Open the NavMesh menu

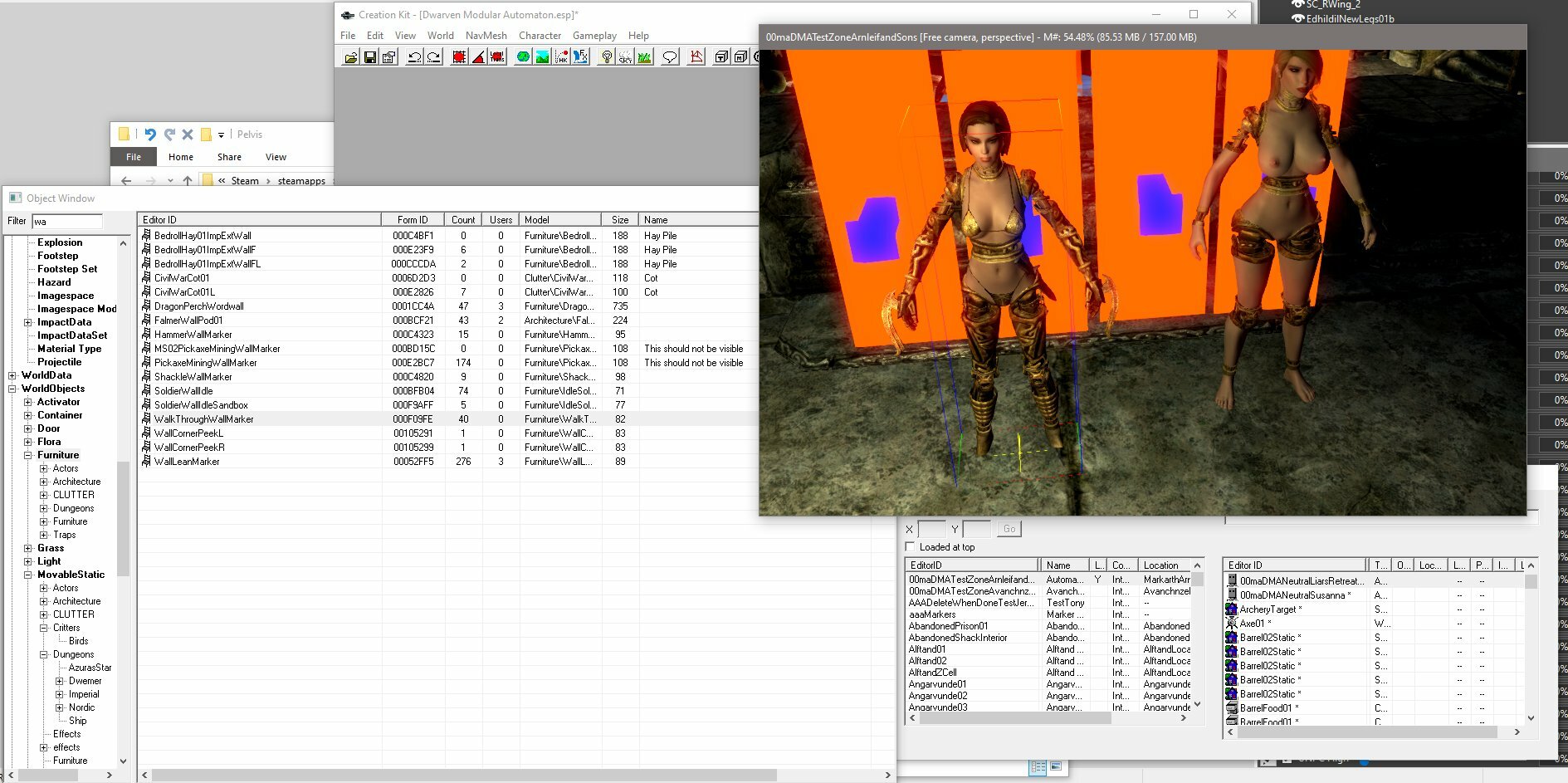tap(486, 36)
